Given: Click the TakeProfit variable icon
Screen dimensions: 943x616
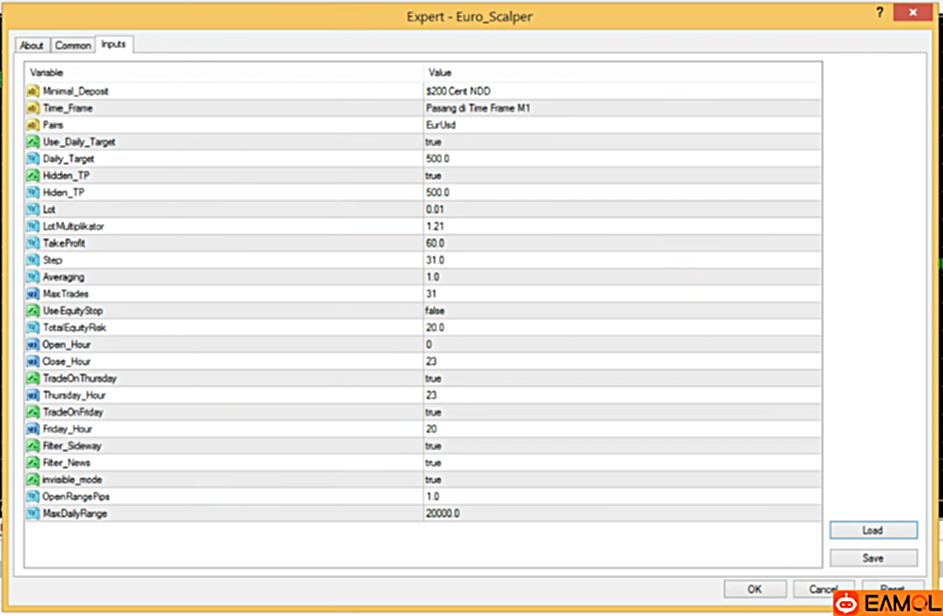Looking at the screenshot, I should [x=32, y=243].
